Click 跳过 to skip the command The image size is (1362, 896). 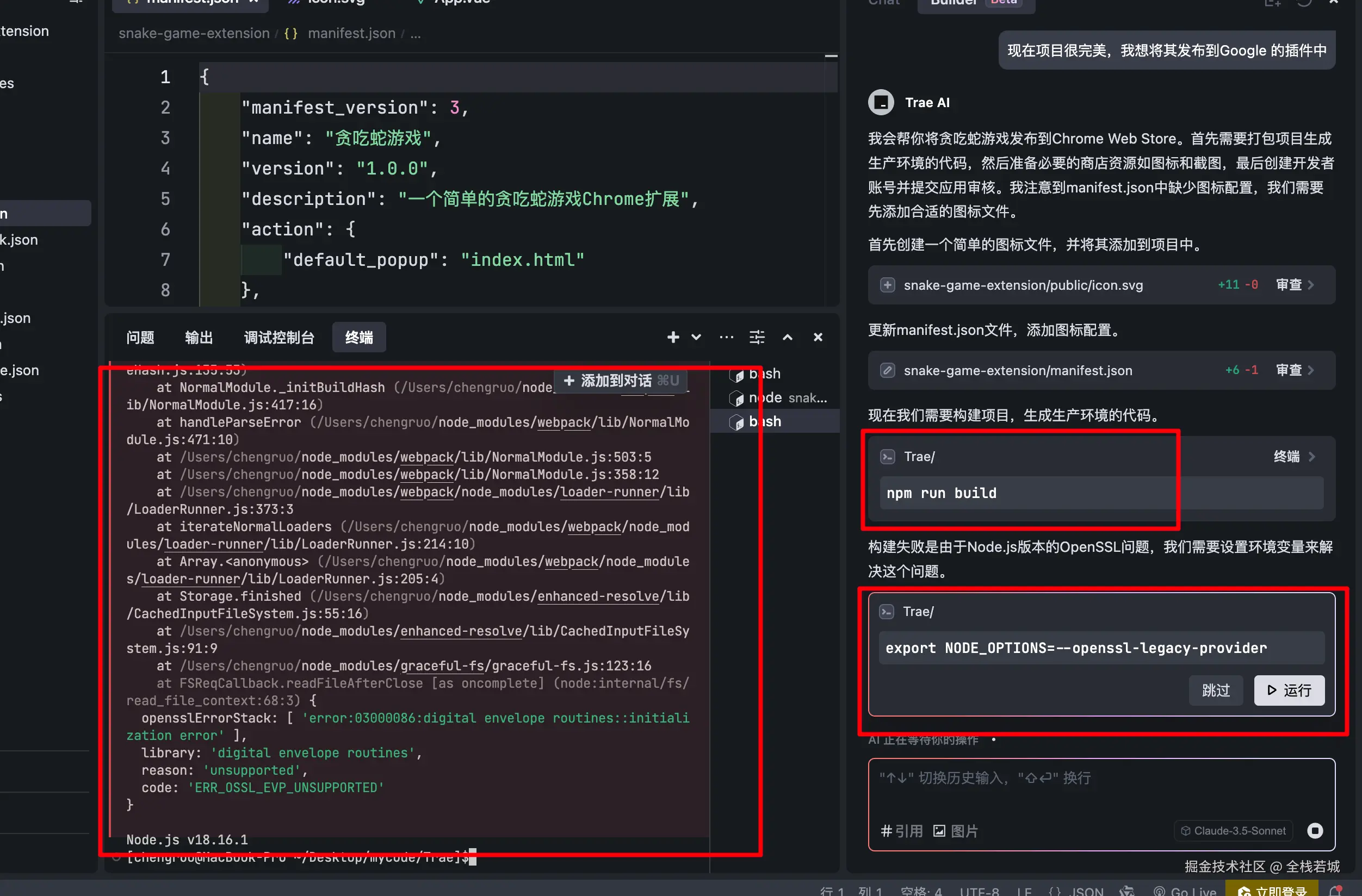pyautogui.click(x=1215, y=690)
